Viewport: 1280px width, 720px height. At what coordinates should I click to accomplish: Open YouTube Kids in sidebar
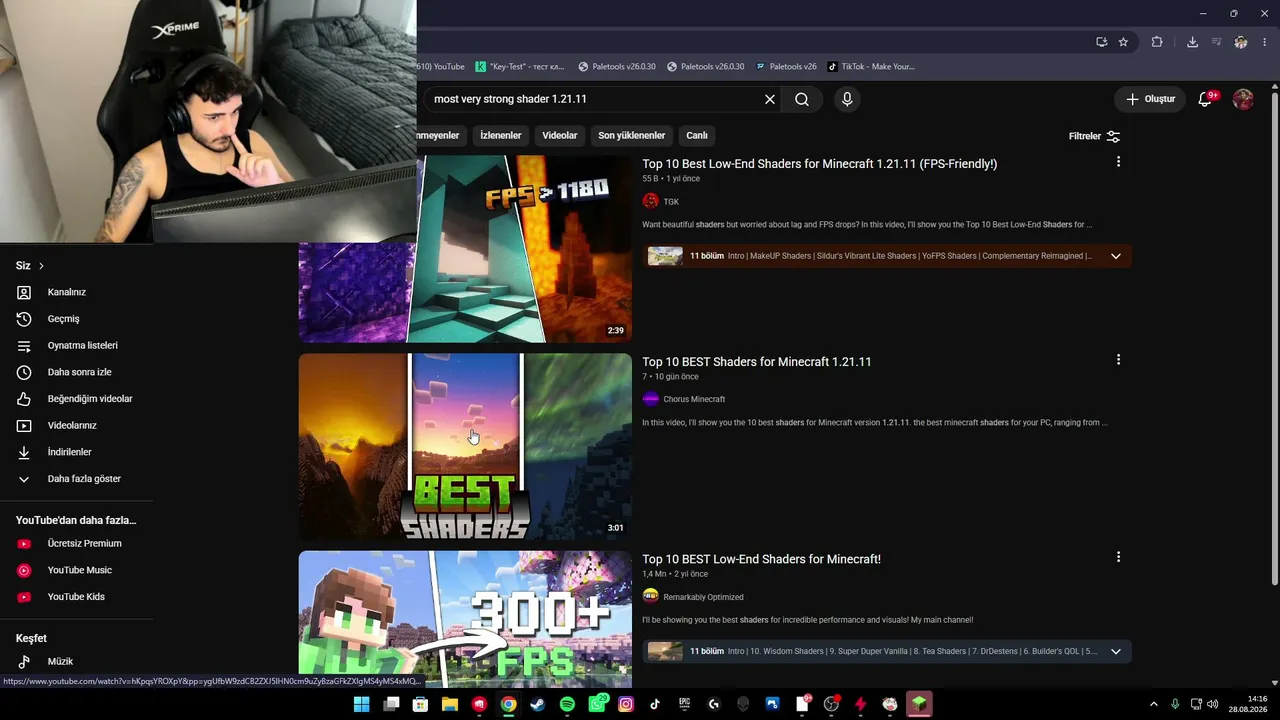[76, 597]
